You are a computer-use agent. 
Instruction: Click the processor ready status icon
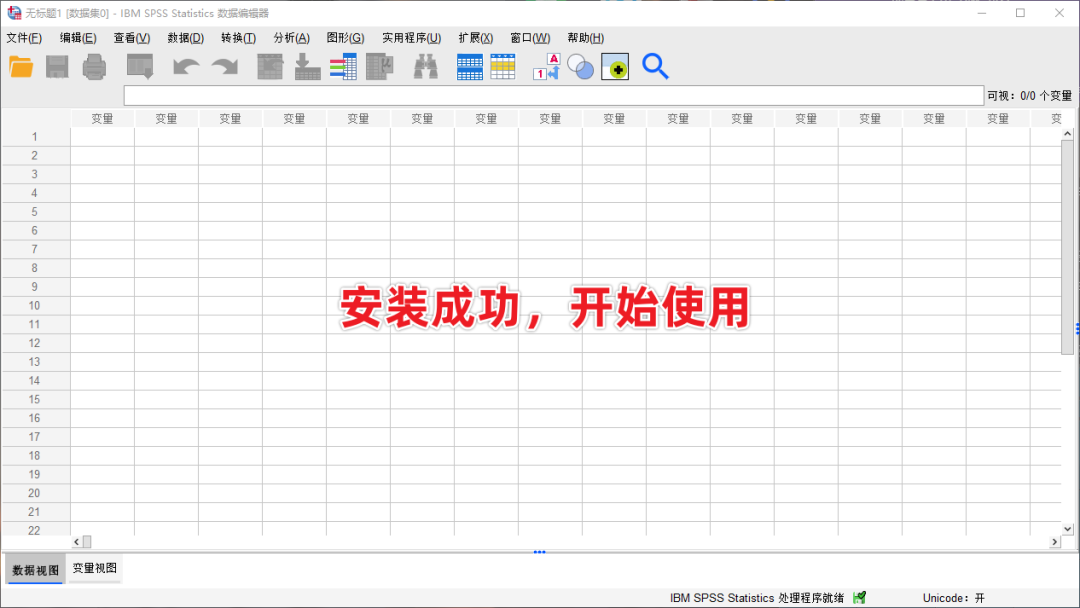860,598
